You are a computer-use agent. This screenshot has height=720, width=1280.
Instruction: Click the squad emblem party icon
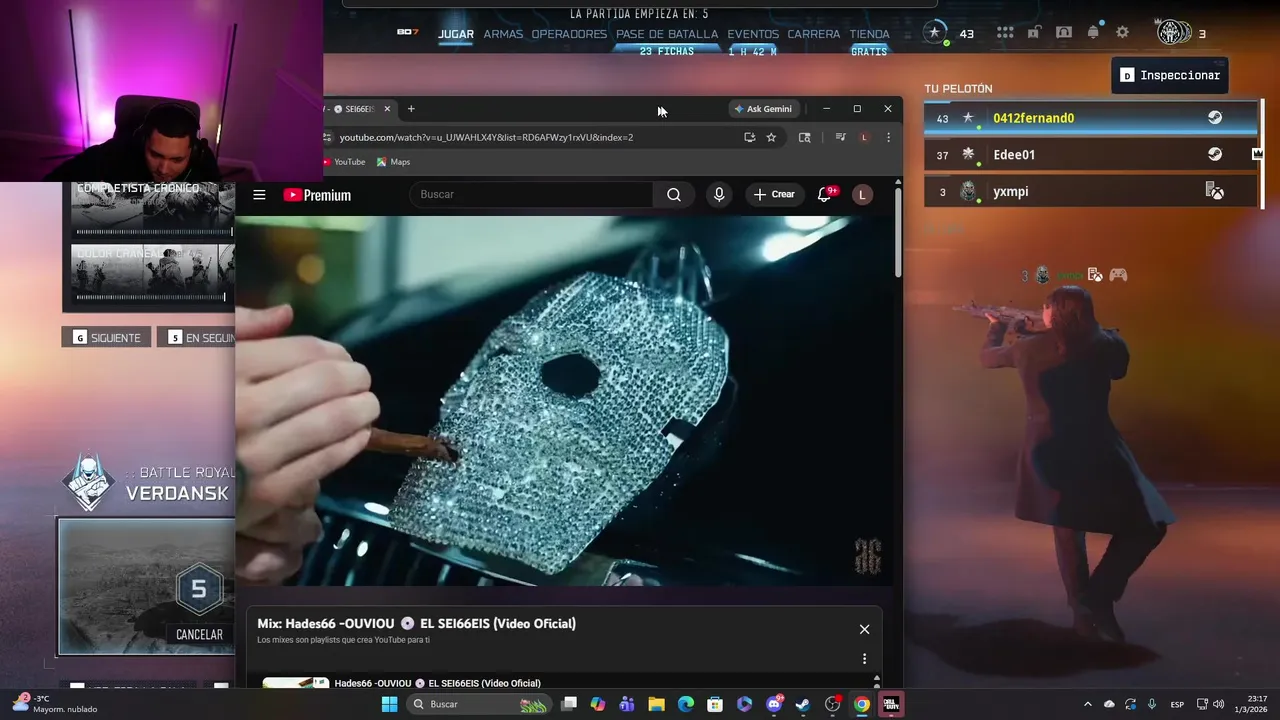pos(1173,32)
